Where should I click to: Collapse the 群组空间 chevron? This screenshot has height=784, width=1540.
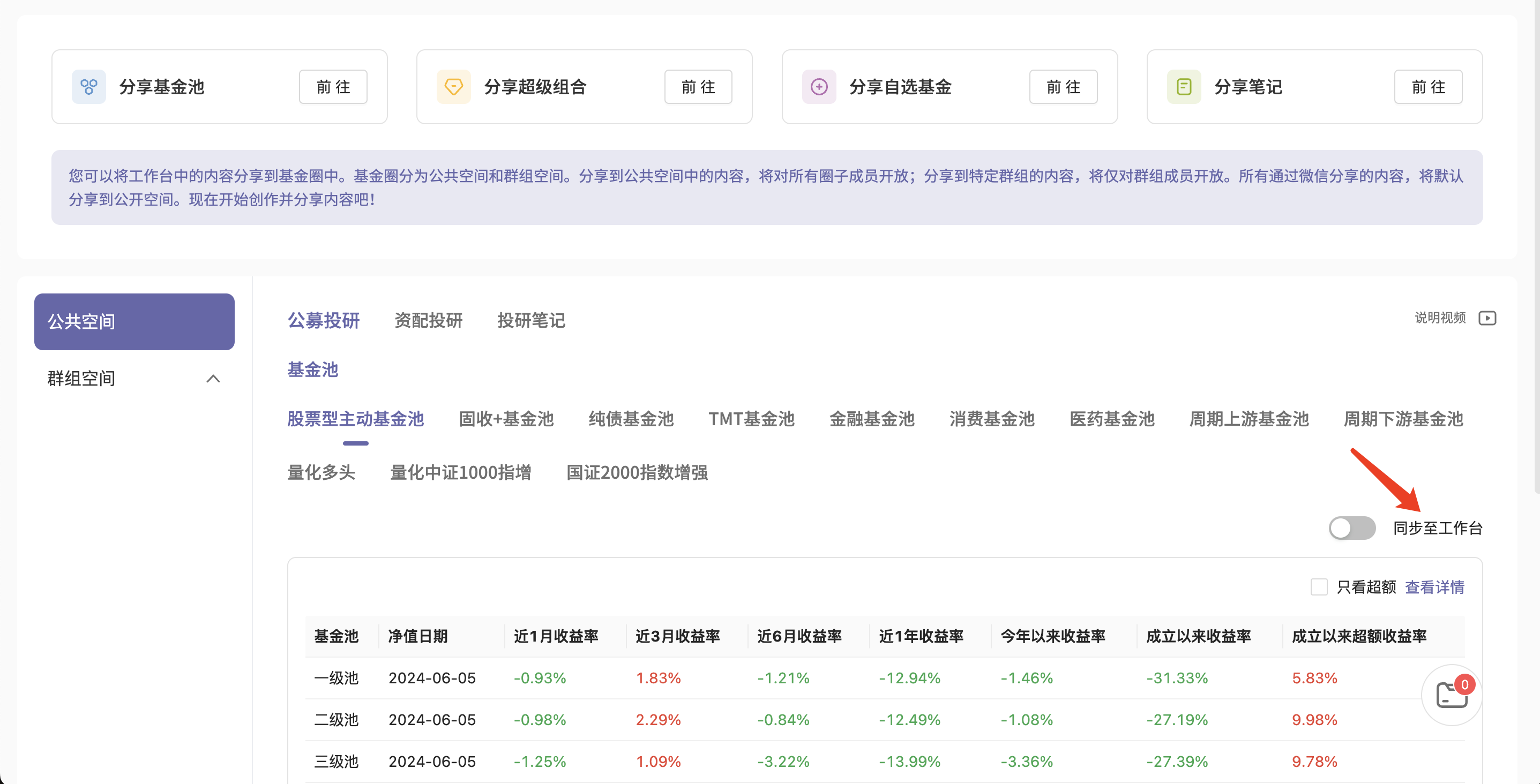tap(213, 379)
